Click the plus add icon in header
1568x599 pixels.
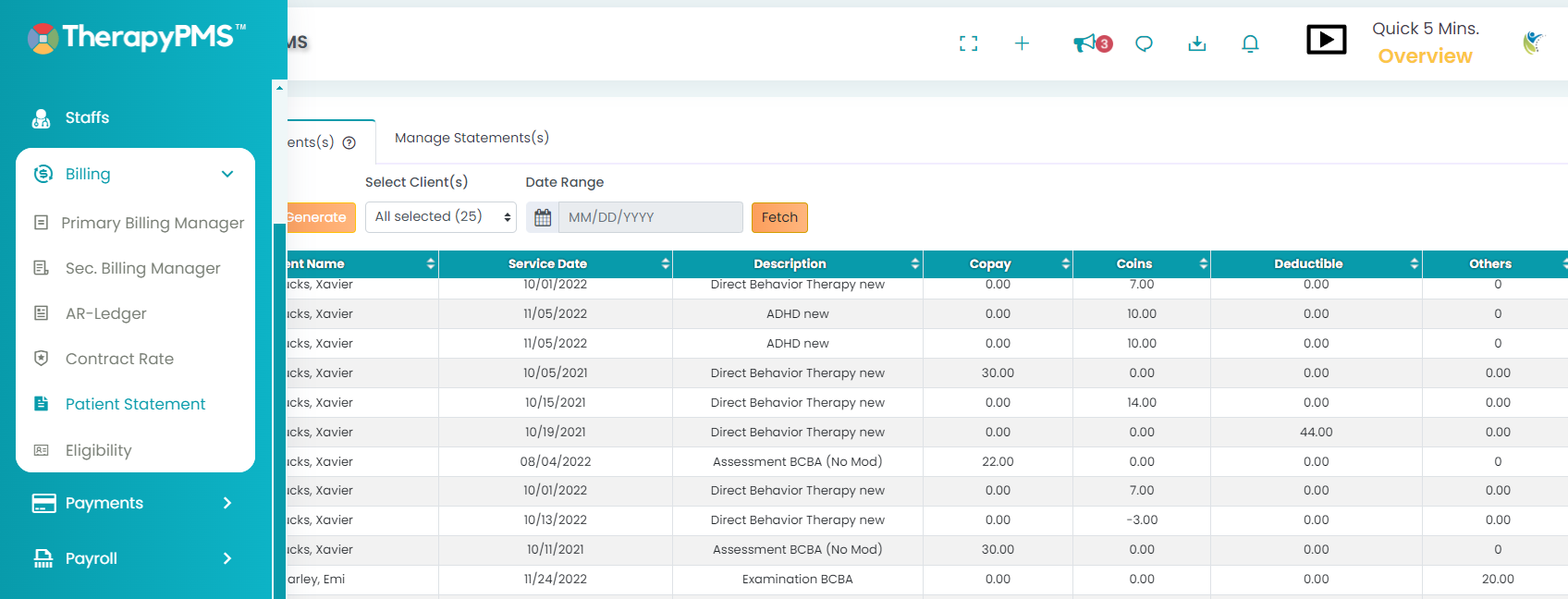pos(1022,43)
